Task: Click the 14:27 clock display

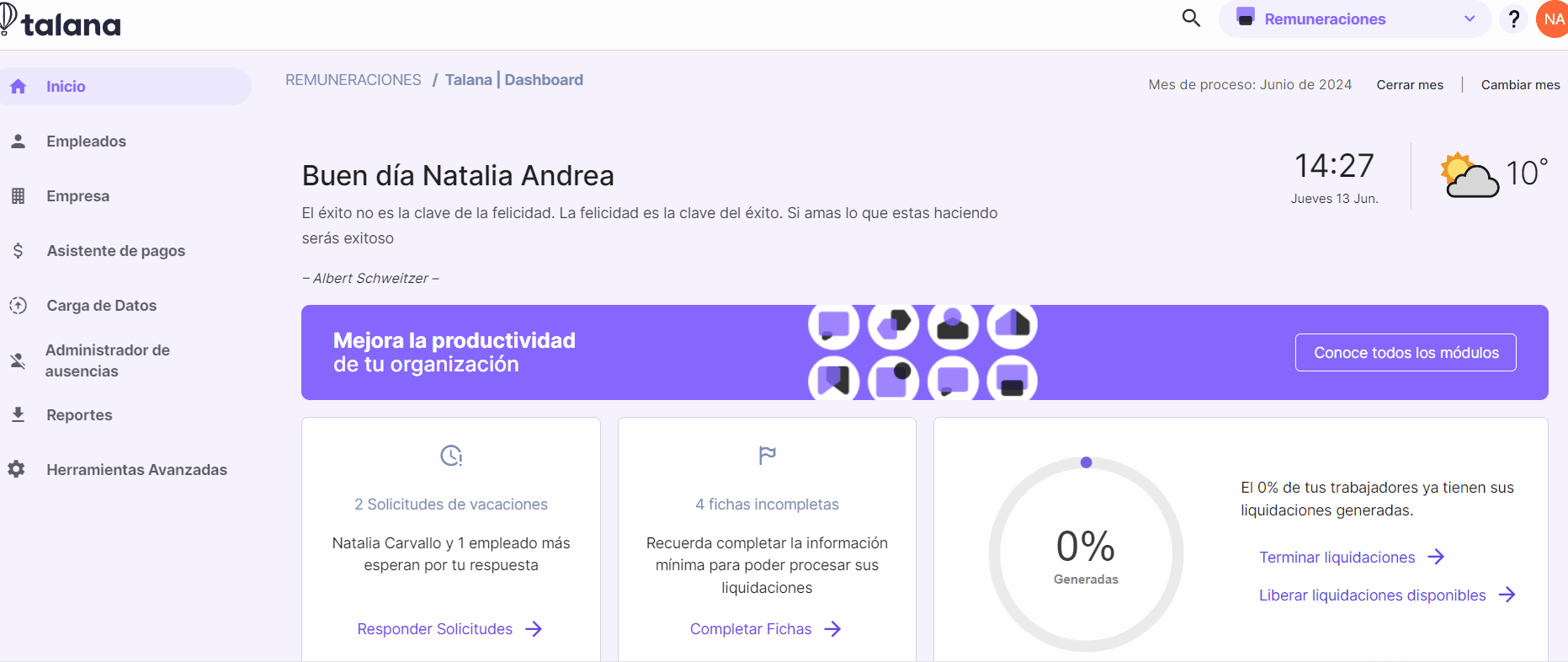Action: tap(1334, 166)
